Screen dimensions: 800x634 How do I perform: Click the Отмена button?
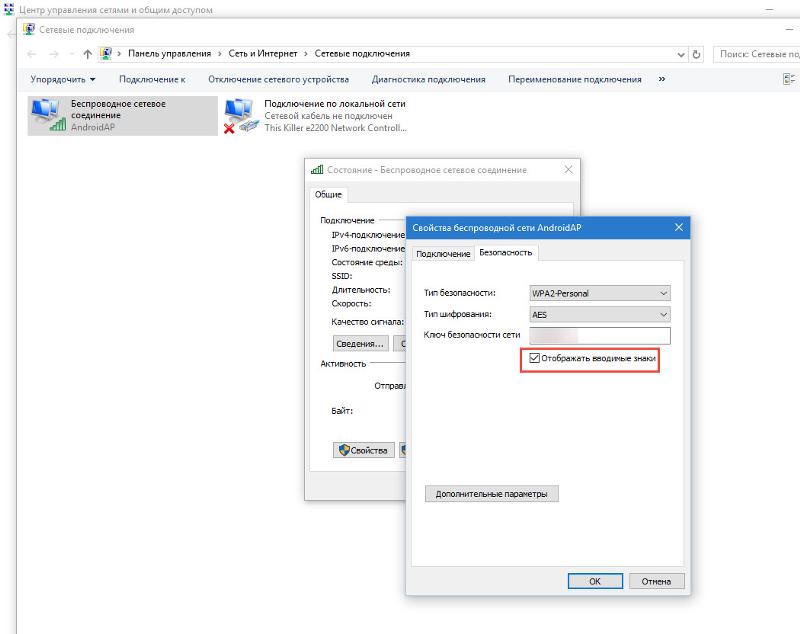[656, 581]
